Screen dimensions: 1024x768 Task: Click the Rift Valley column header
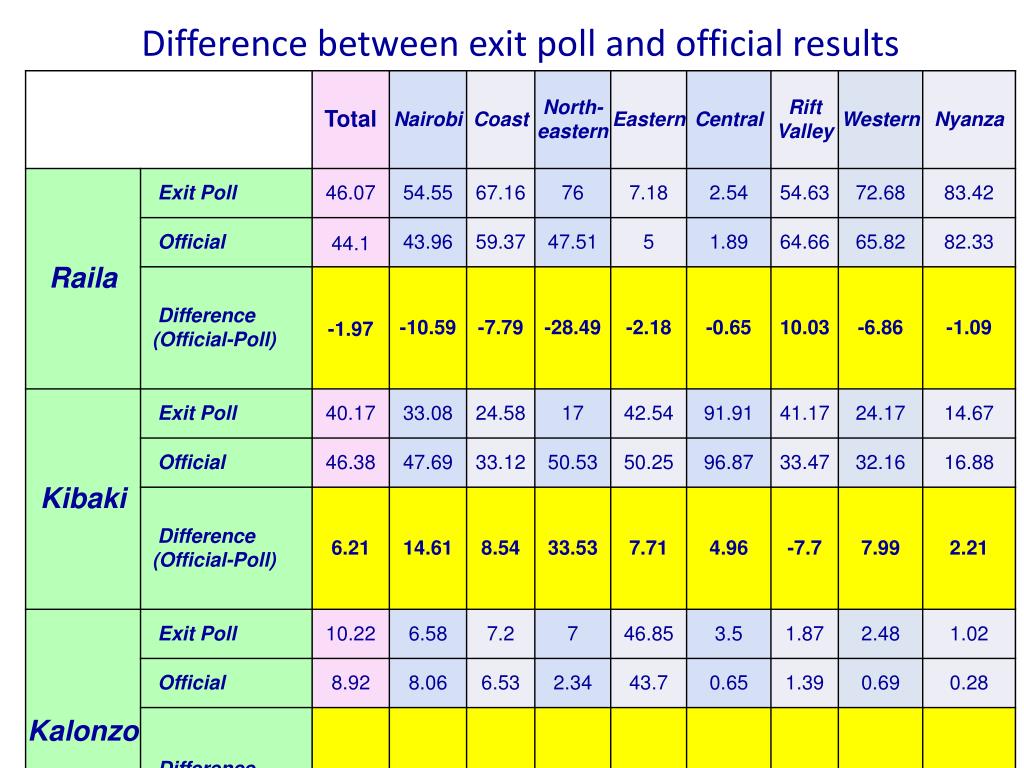tap(805, 120)
